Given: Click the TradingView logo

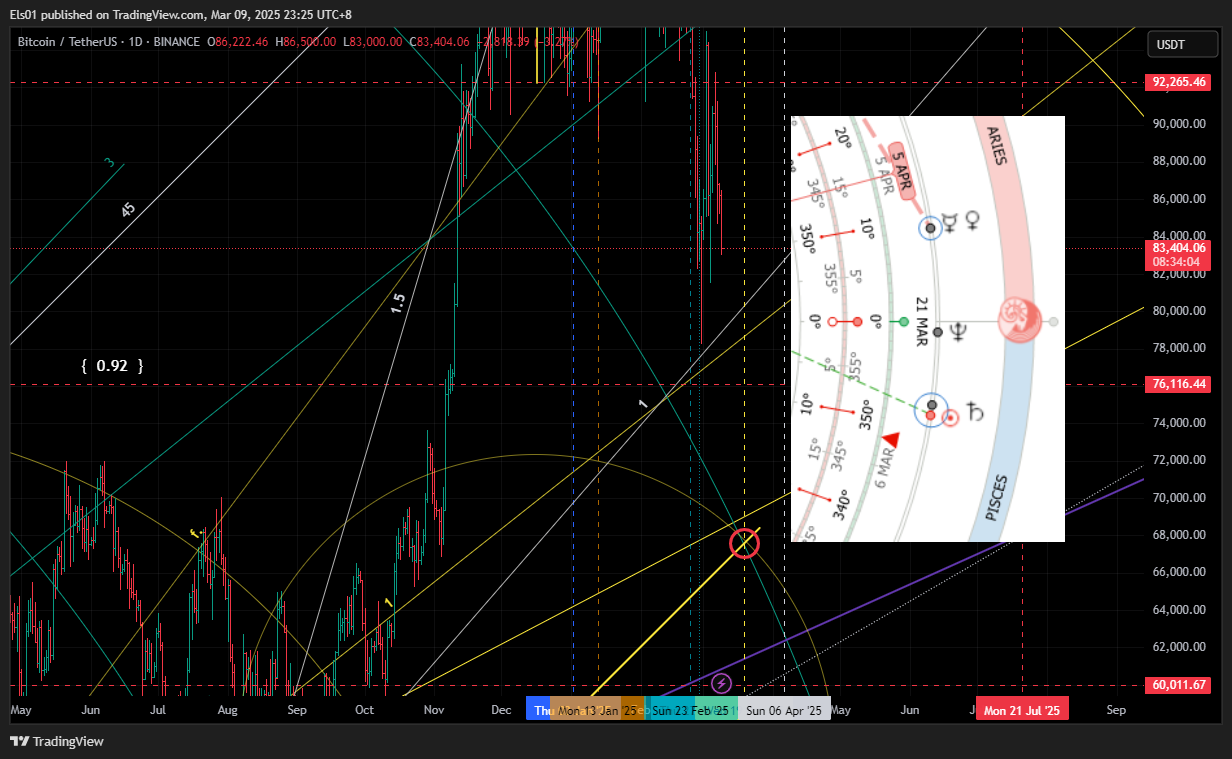Looking at the screenshot, I should coord(57,742).
